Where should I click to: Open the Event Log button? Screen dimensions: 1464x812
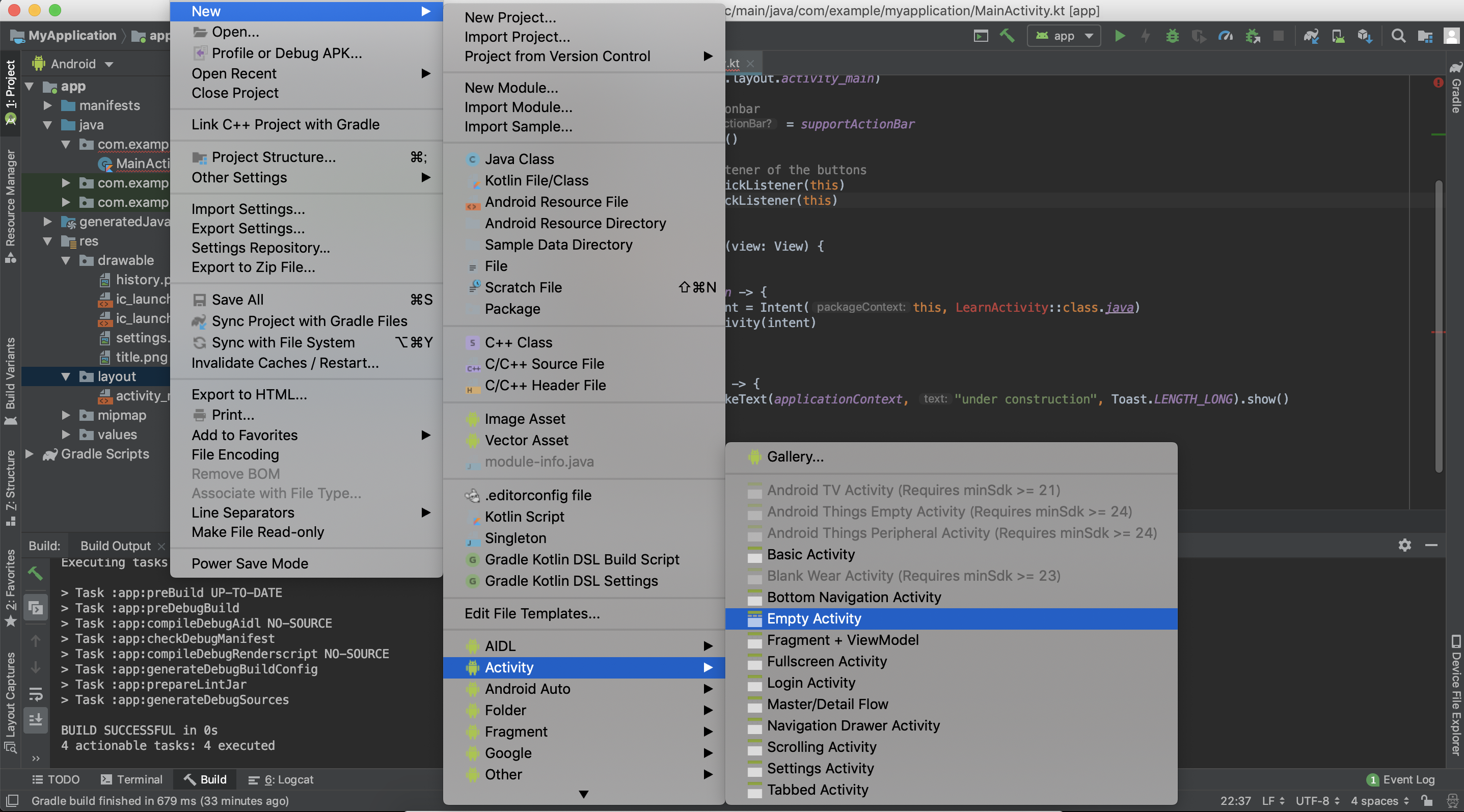pyautogui.click(x=1401, y=779)
